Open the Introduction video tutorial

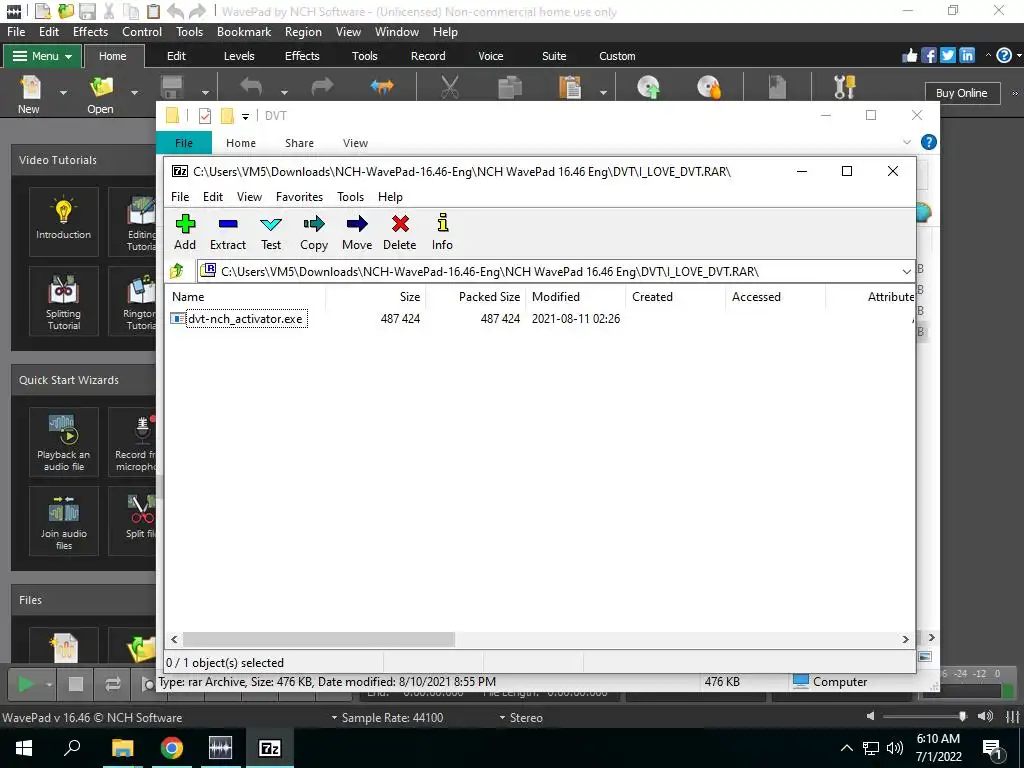[63, 221]
